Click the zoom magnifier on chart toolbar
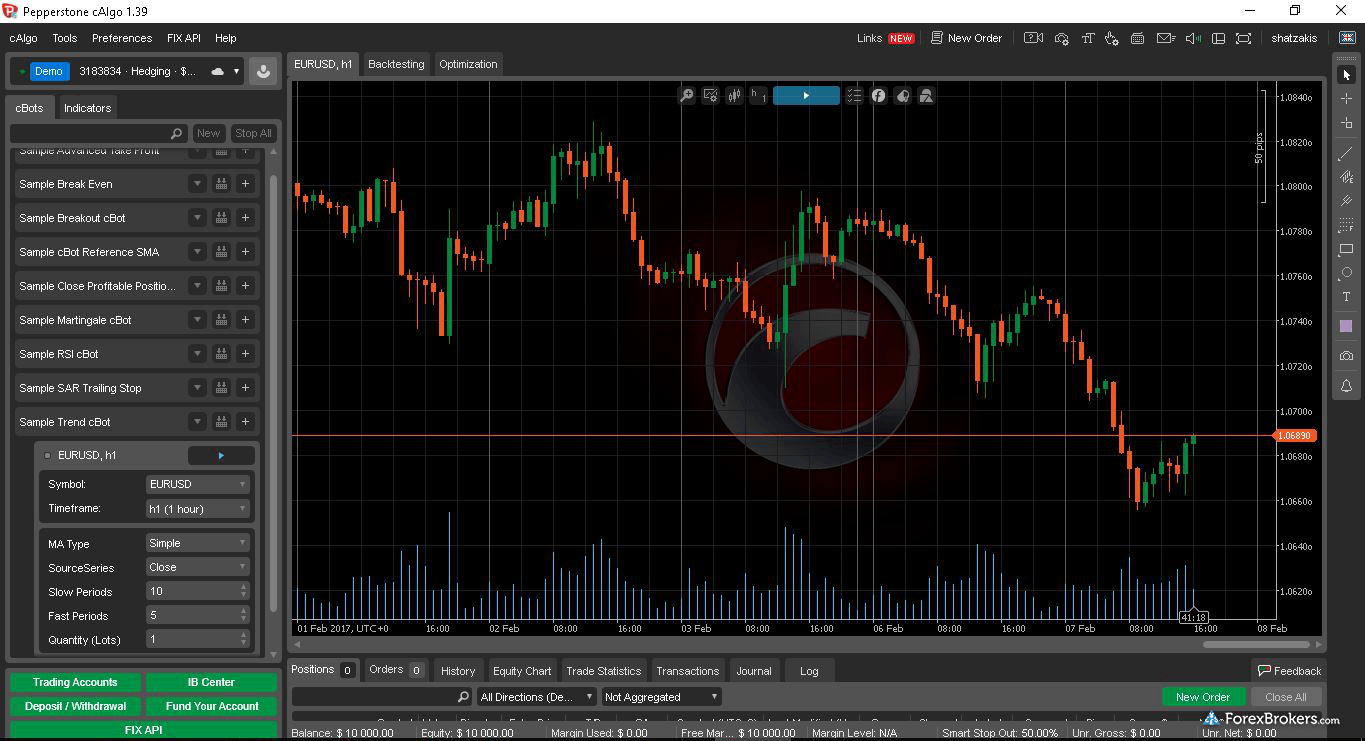1365x741 pixels. coord(686,96)
